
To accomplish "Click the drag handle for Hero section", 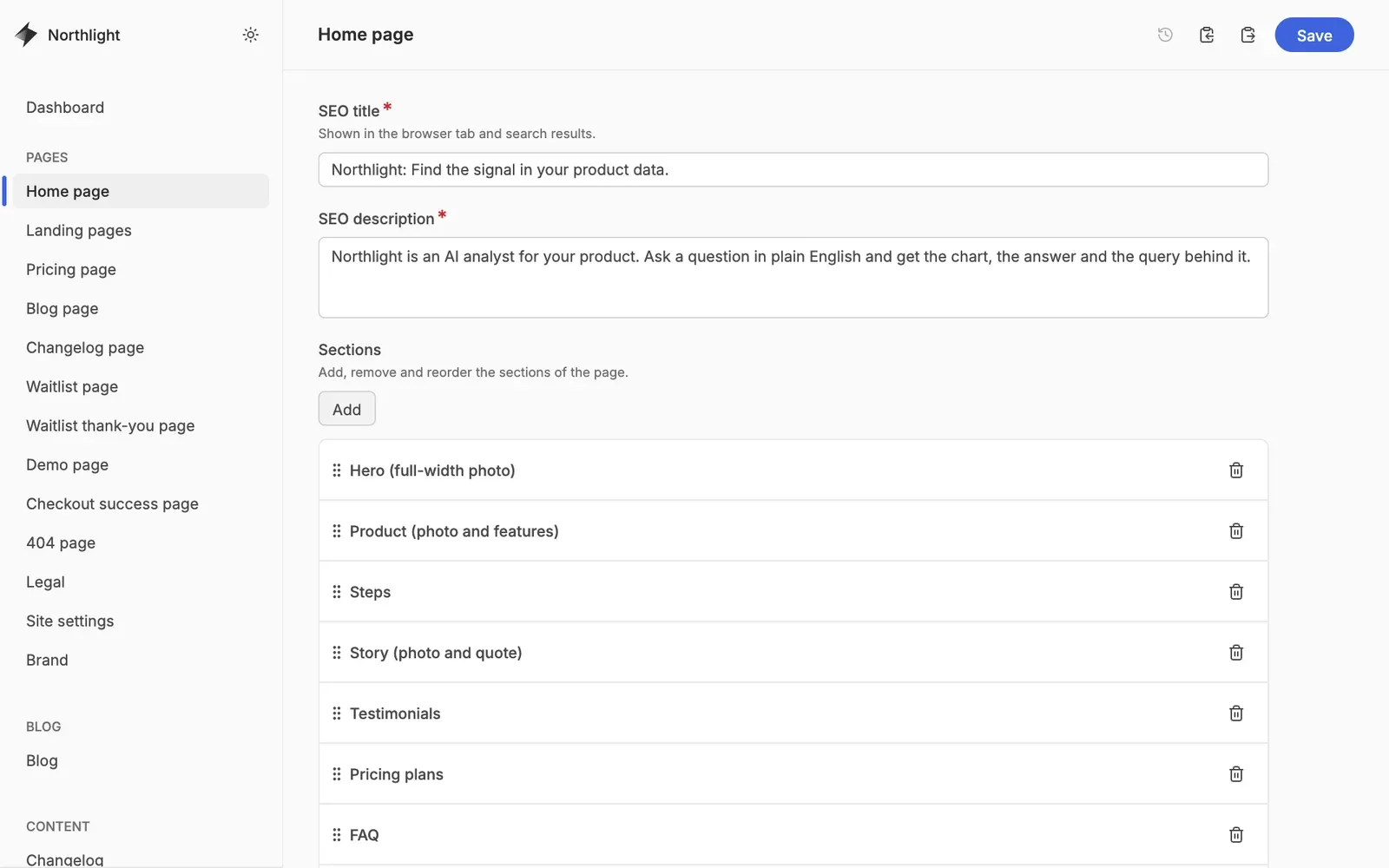I will (x=337, y=470).
